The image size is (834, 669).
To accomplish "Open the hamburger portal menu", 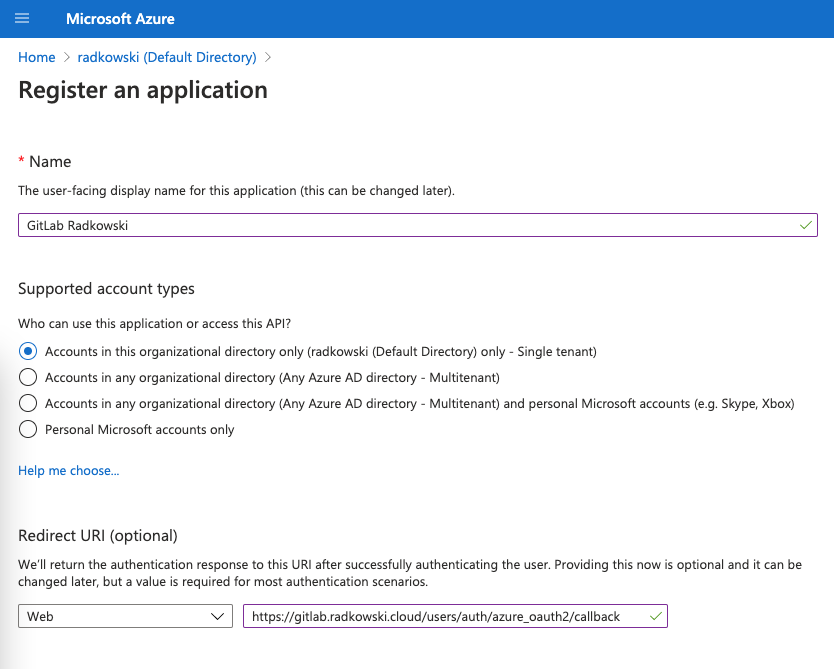I will point(22,19).
